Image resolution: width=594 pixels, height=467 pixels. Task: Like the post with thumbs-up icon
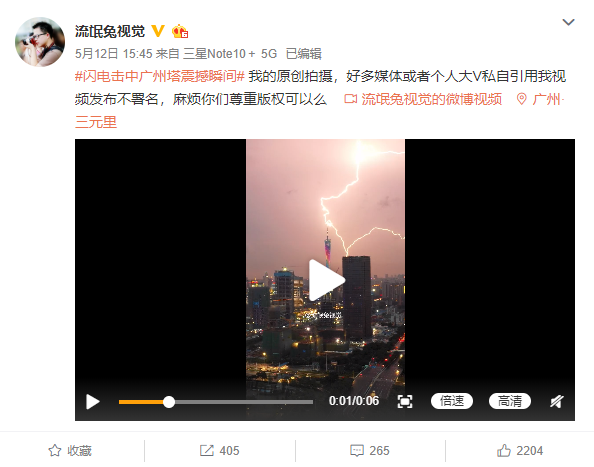[x=520, y=451]
